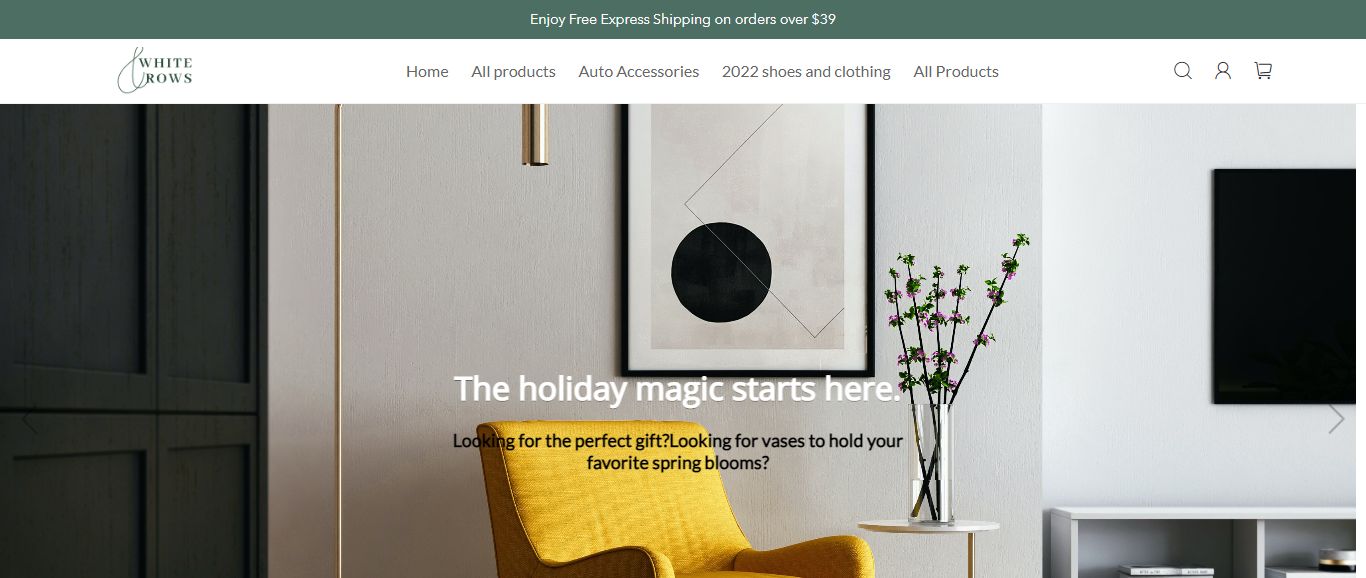This screenshot has height=578, width=1366.
Task: Open the user account icon
Action: click(x=1223, y=71)
